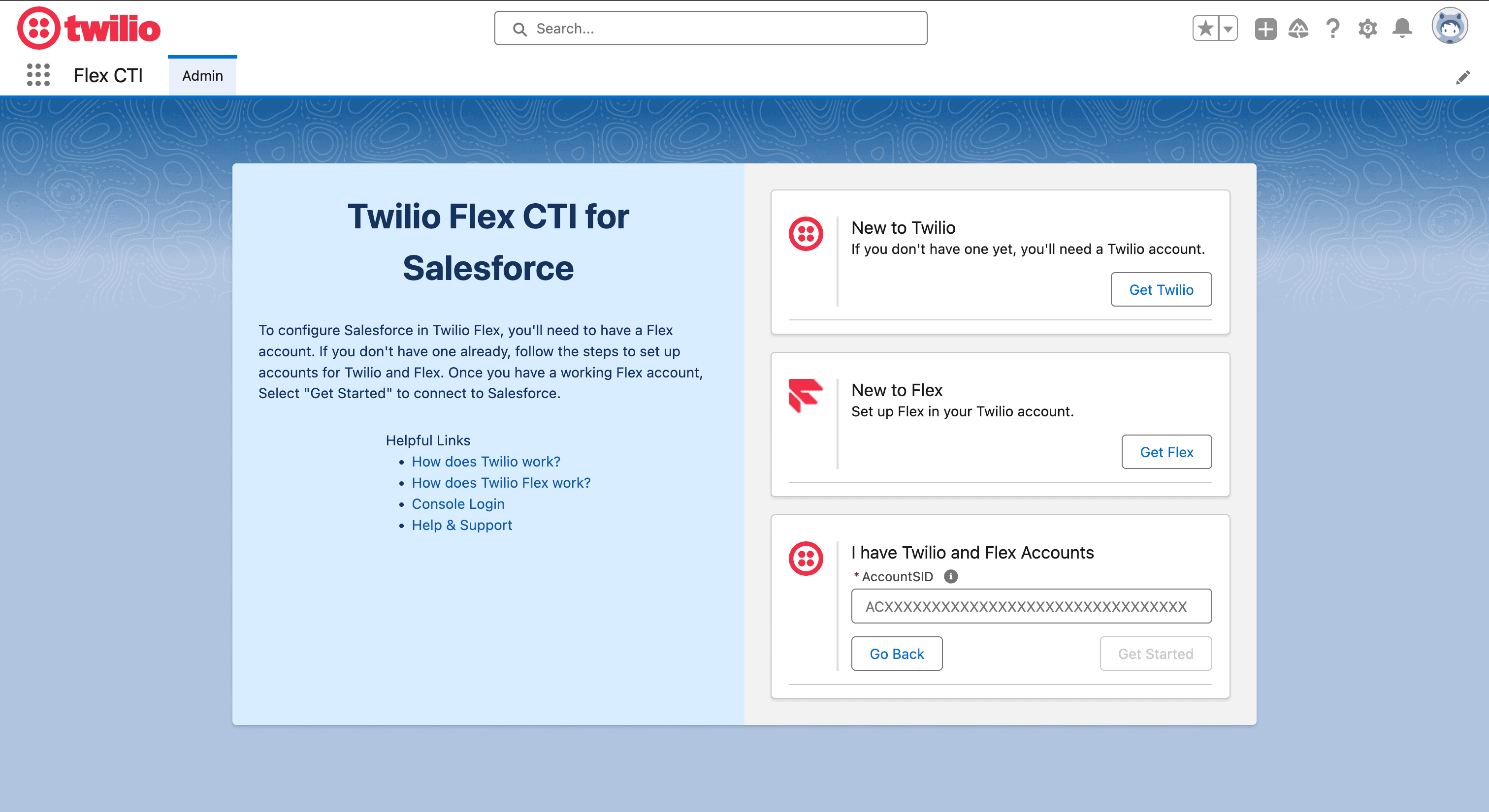Click 'Set up Flex in your Twilio account.' text
1489x812 pixels.
coord(963,411)
